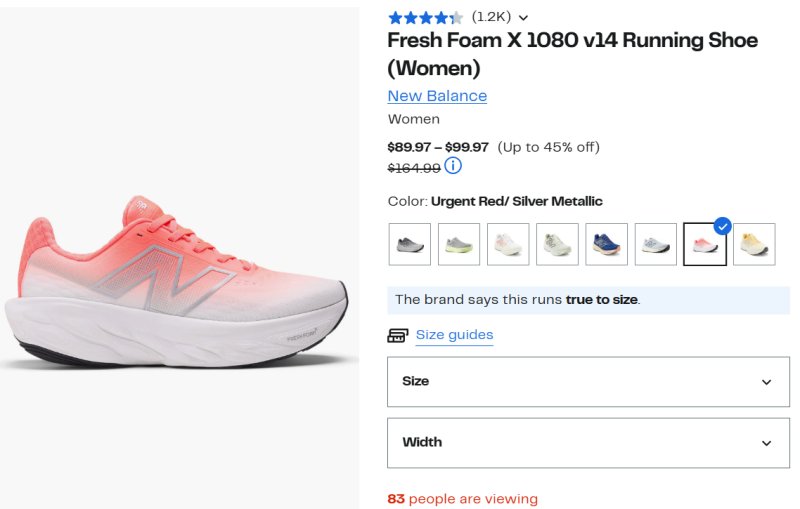Pick the sage green shoe swatch
Image resolution: width=800 pixels, height=509 pixels.
click(557, 244)
